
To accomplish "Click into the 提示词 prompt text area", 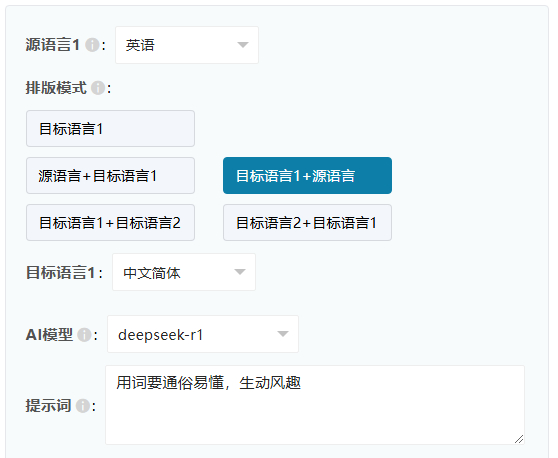I will [x=315, y=405].
